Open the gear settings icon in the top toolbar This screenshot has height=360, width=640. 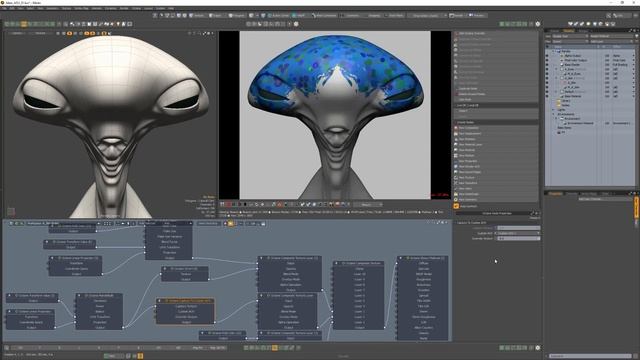(x=538, y=24)
